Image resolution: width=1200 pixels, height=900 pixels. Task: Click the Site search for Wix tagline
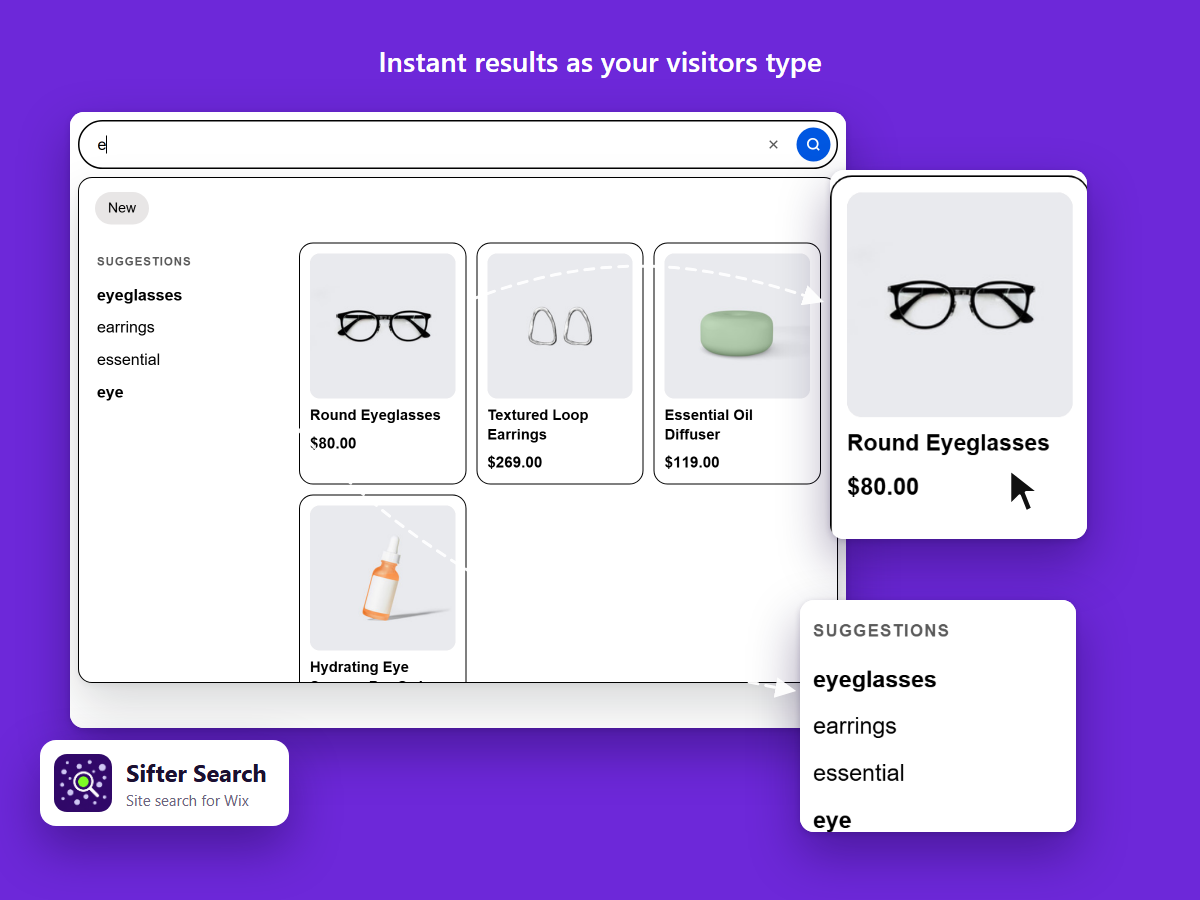[x=187, y=801]
